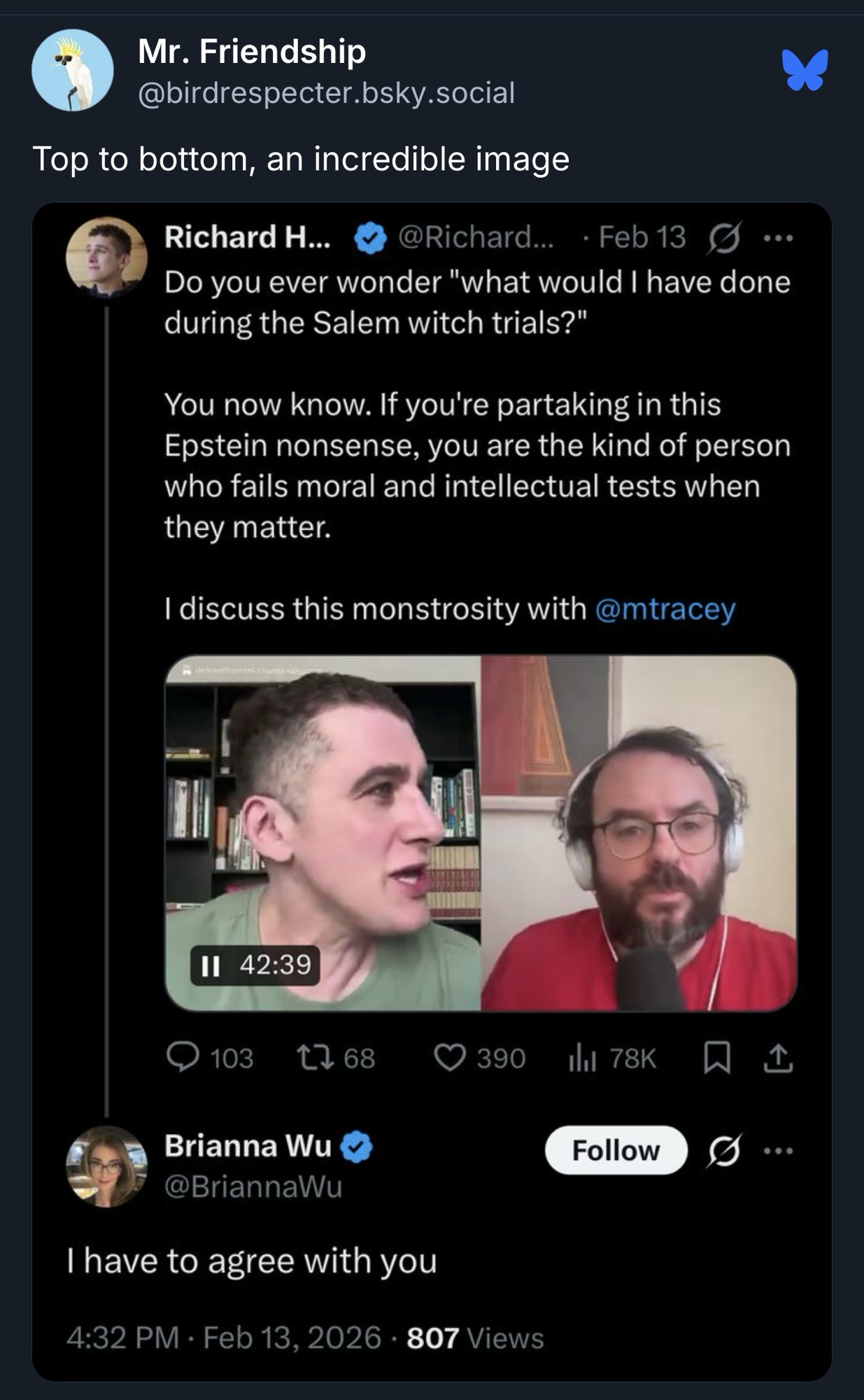Screen dimensions: 864x1400
Task: Follow Brianna Wu
Action: point(616,1150)
